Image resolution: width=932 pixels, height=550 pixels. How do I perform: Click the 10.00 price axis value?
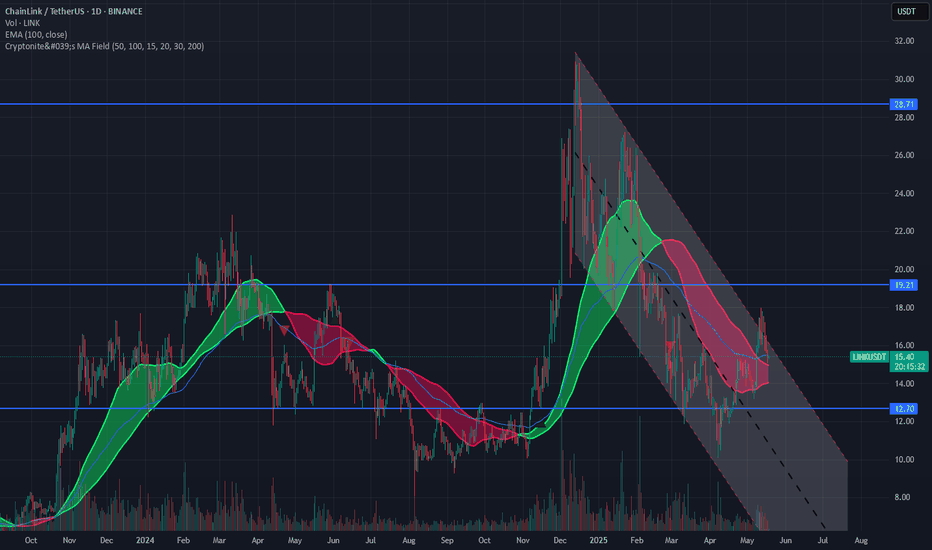[904, 460]
